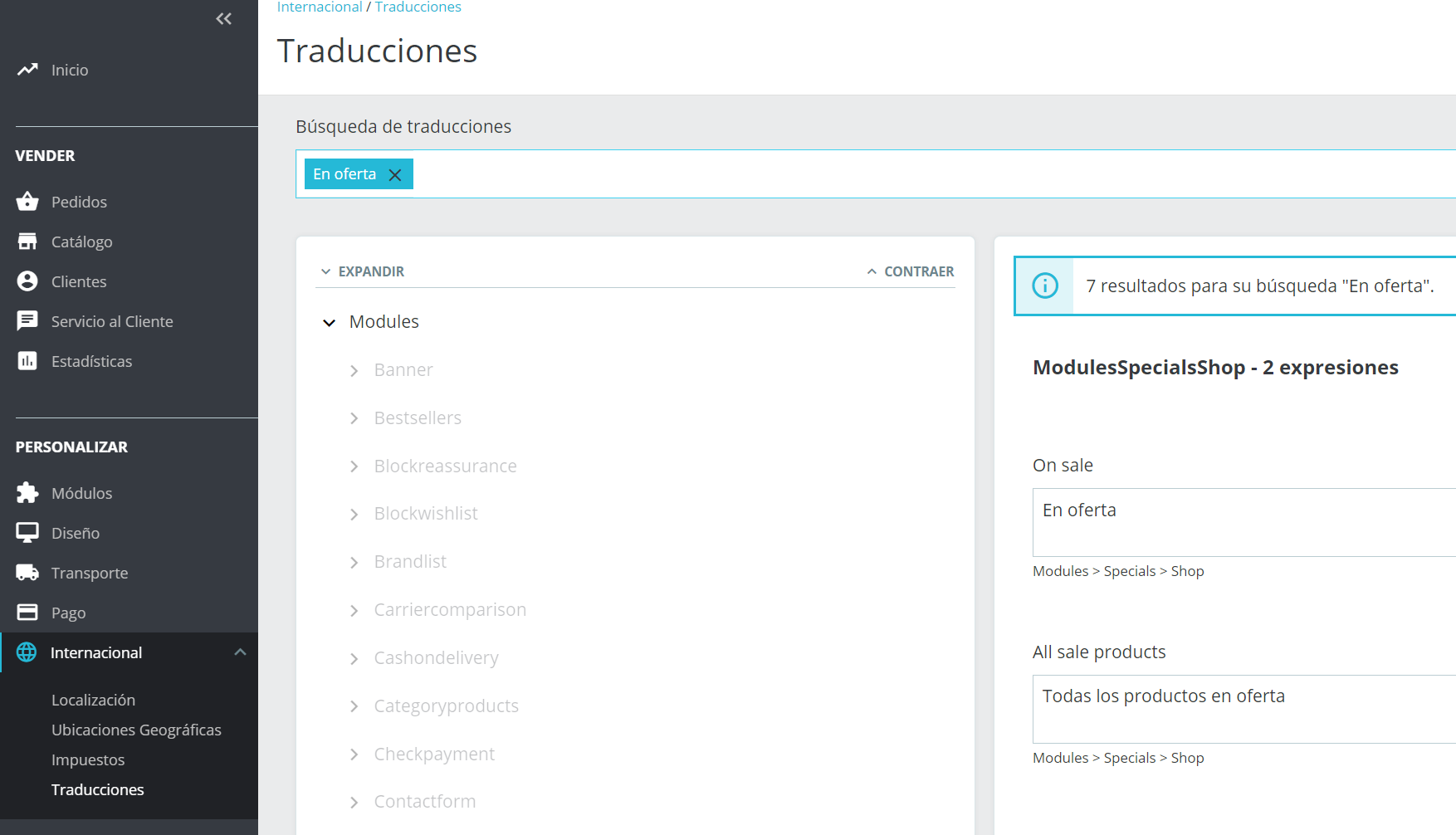Click the info icon in results alert
This screenshot has height=835, width=1456.
point(1045,286)
